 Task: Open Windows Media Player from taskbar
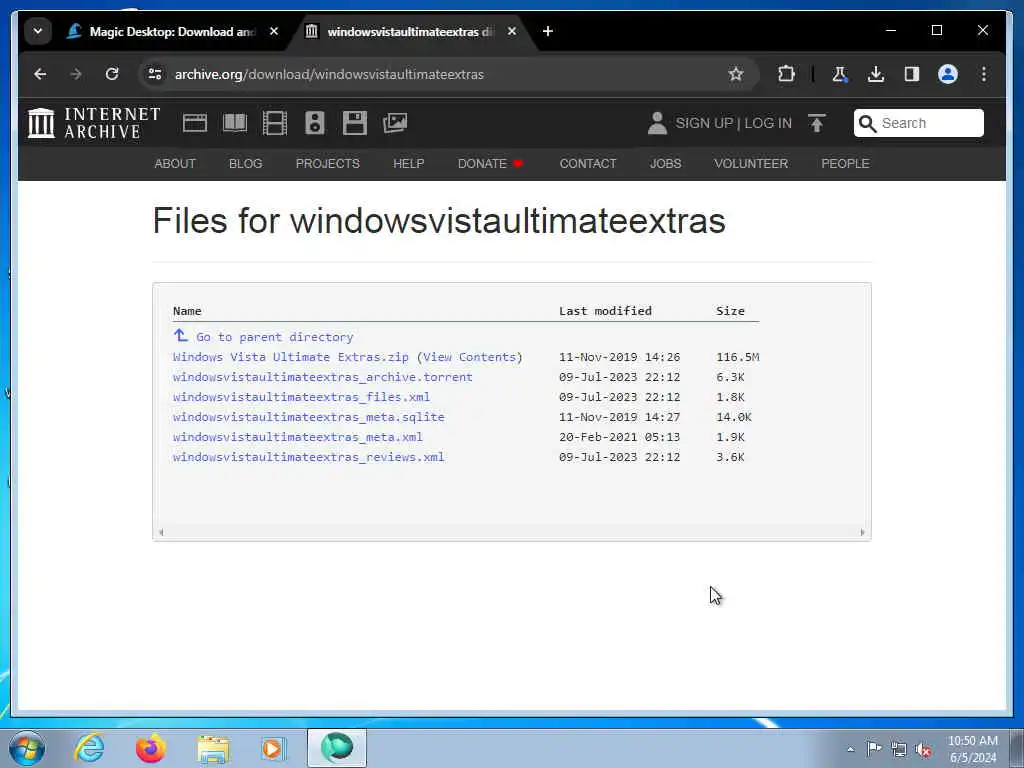pyautogui.click(x=274, y=748)
